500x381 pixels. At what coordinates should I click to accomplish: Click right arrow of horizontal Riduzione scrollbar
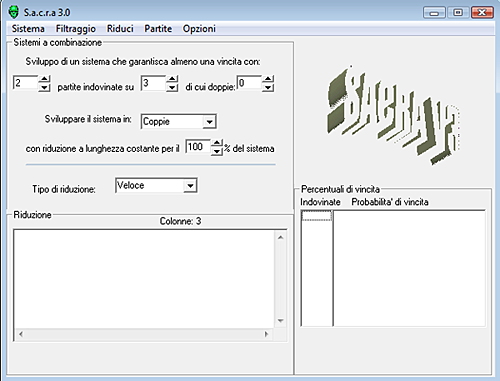pos(266,334)
